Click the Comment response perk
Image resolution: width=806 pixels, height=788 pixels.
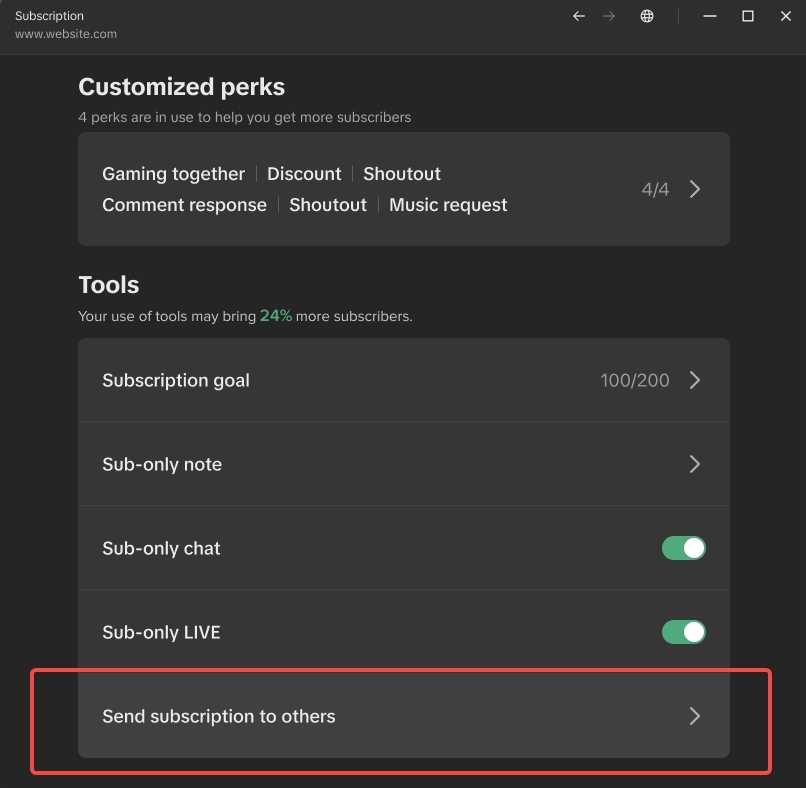click(184, 205)
